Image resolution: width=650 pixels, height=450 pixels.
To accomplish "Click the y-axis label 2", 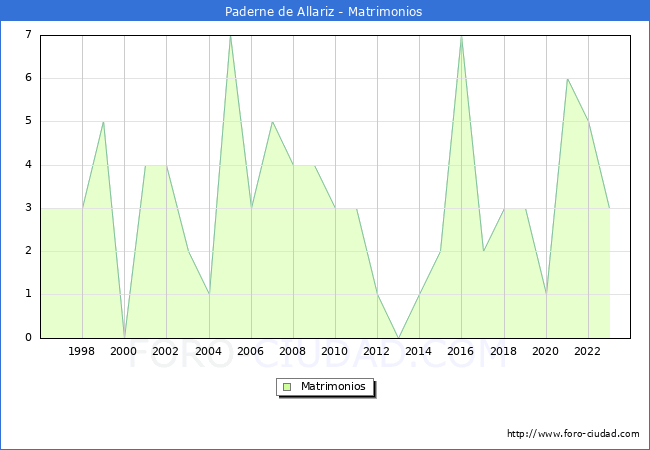I will [28, 251].
